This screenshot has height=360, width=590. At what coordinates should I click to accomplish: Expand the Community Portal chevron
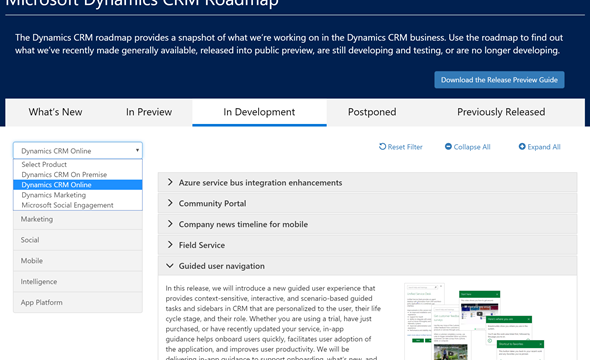pyautogui.click(x=170, y=203)
